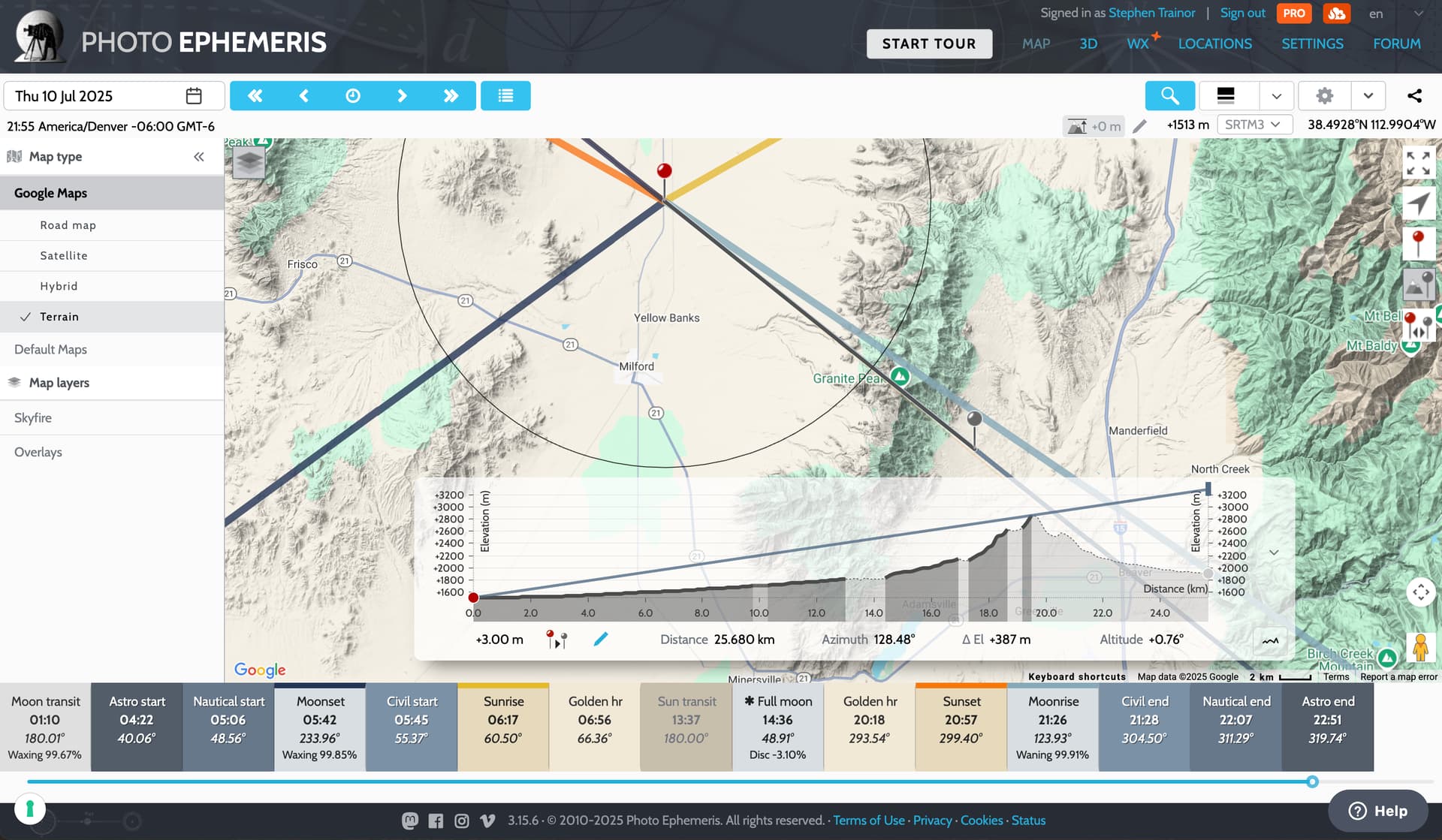1442x840 pixels.
Task: Expand the Default Maps section
Action: (x=112, y=349)
